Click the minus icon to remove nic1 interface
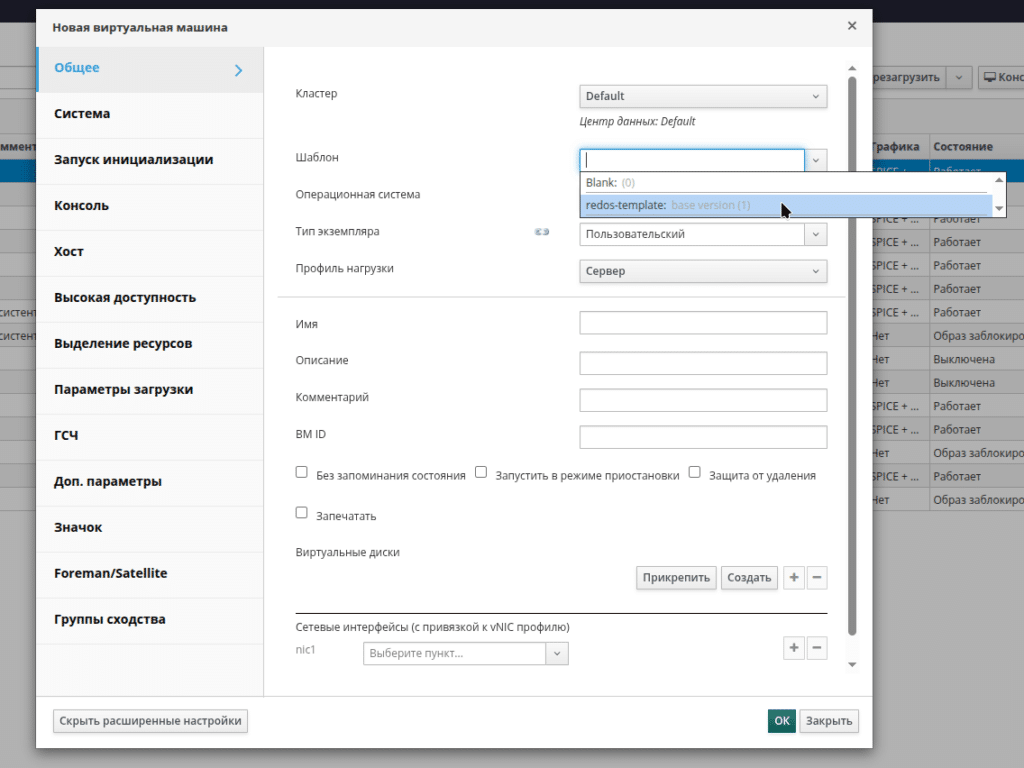1024x768 pixels. 817,648
